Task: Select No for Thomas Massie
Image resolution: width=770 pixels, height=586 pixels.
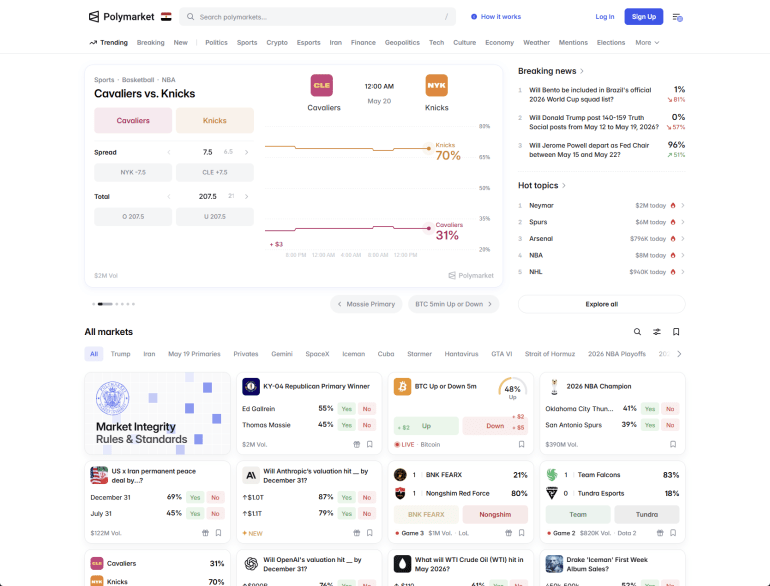Action: point(367,425)
